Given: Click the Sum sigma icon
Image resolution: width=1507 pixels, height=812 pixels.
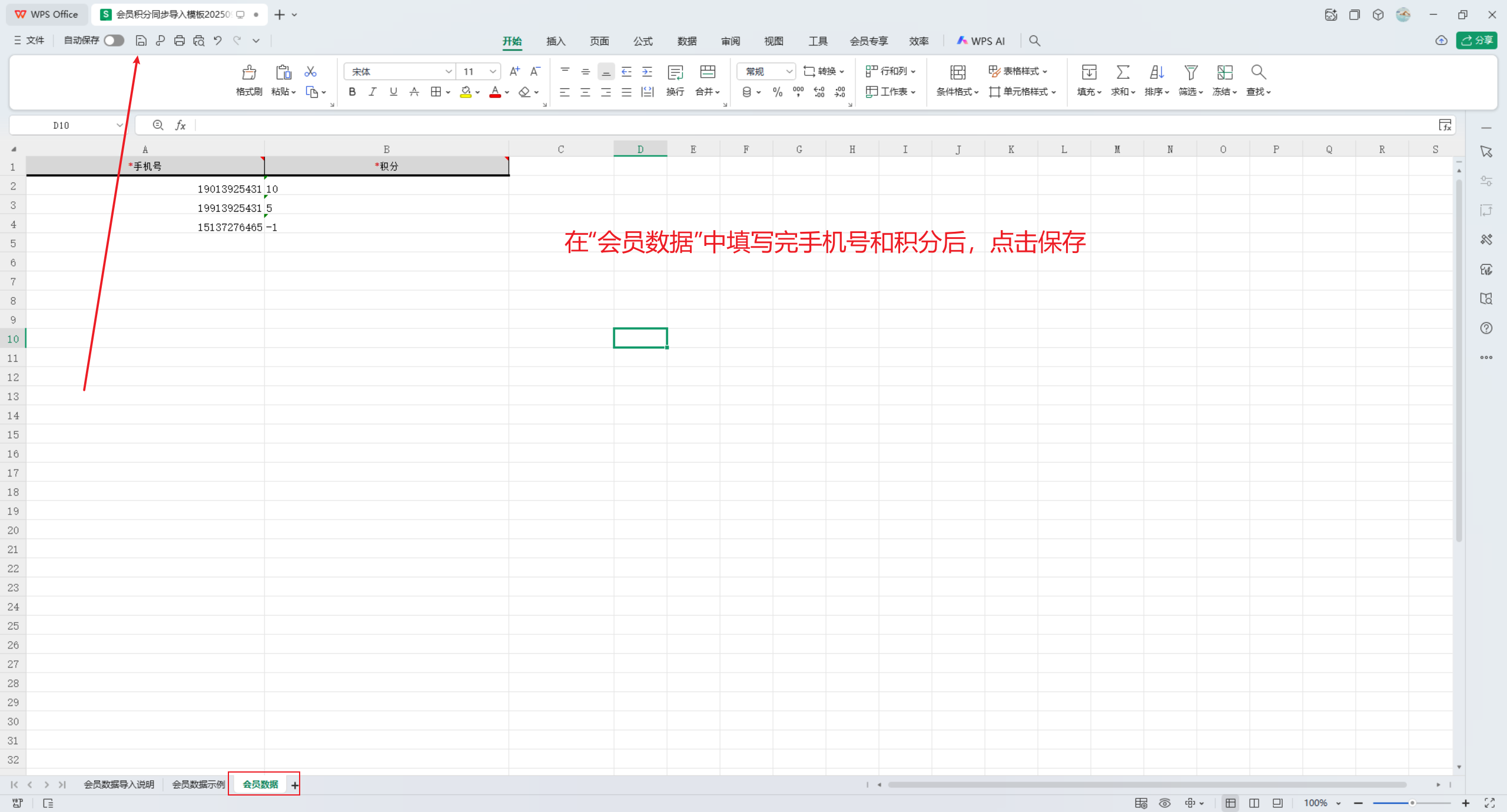Looking at the screenshot, I should pos(1123,72).
